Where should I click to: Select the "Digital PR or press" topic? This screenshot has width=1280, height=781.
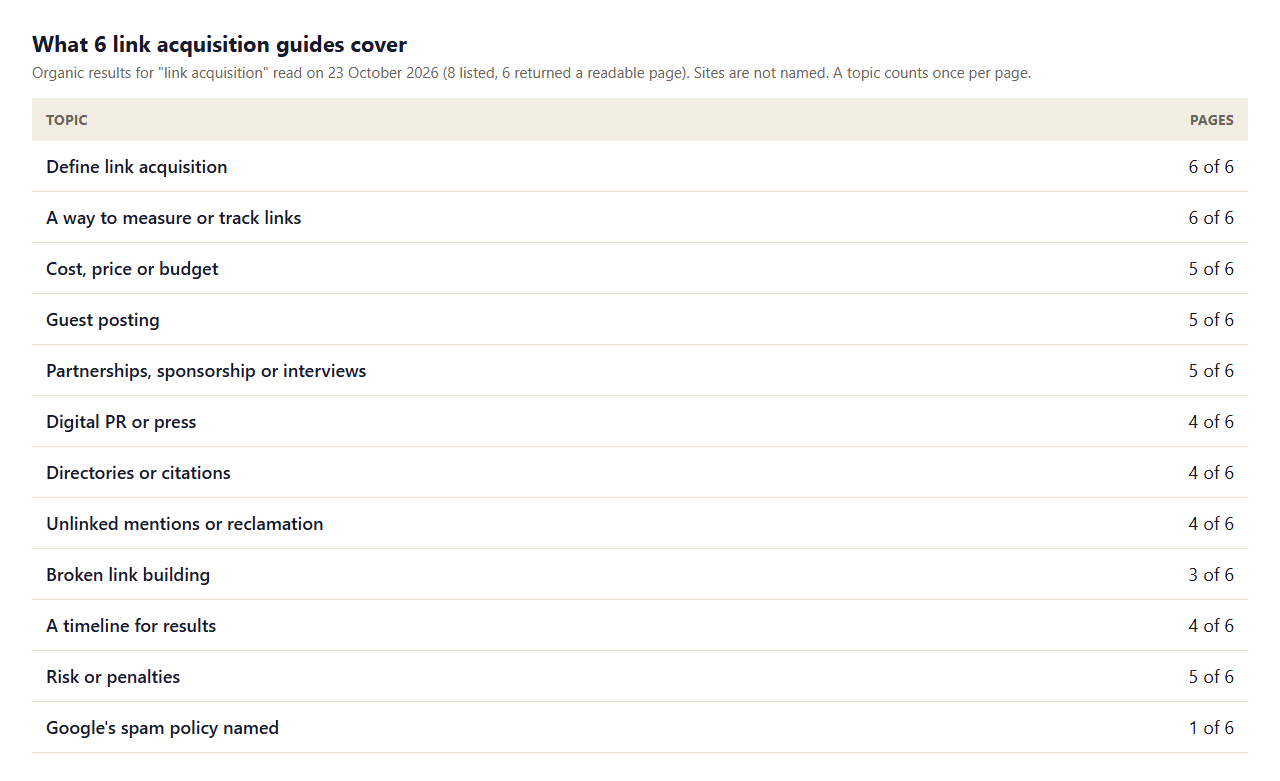point(121,422)
